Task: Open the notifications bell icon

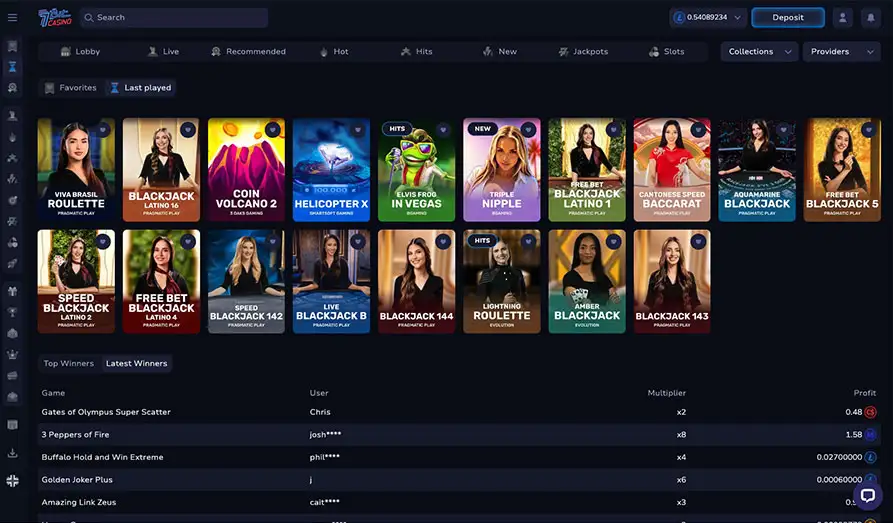Action: tap(871, 18)
